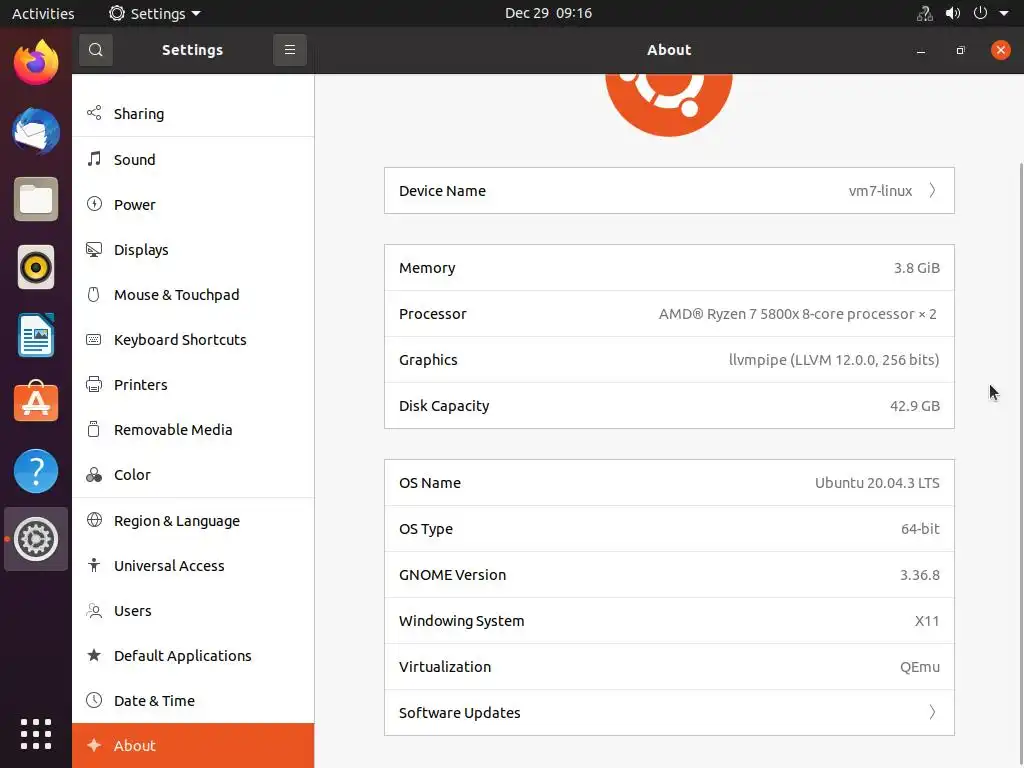This screenshot has width=1024, height=768.
Task: Select Region & Language in the sidebar
Action: [x=193, y=520]
